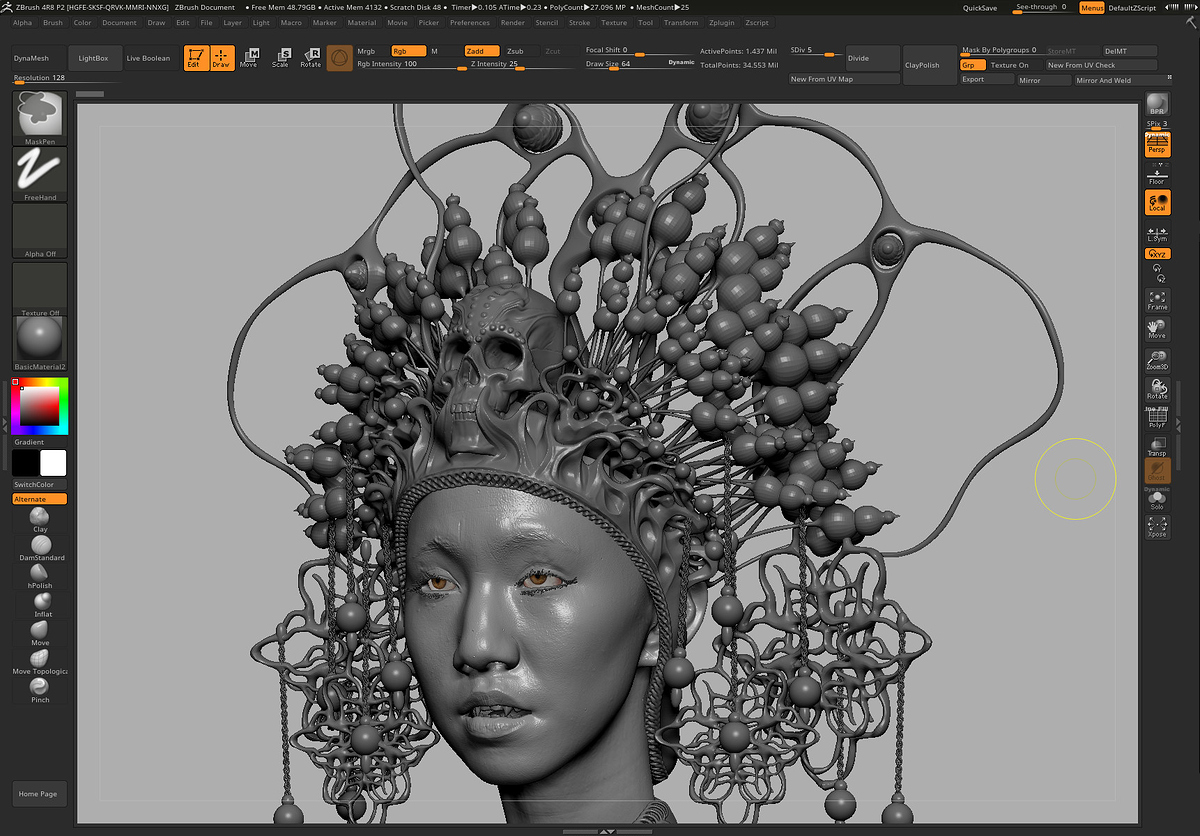Open the Preferences menu
The image size is (1200, 836).
[x=470, y=22]
